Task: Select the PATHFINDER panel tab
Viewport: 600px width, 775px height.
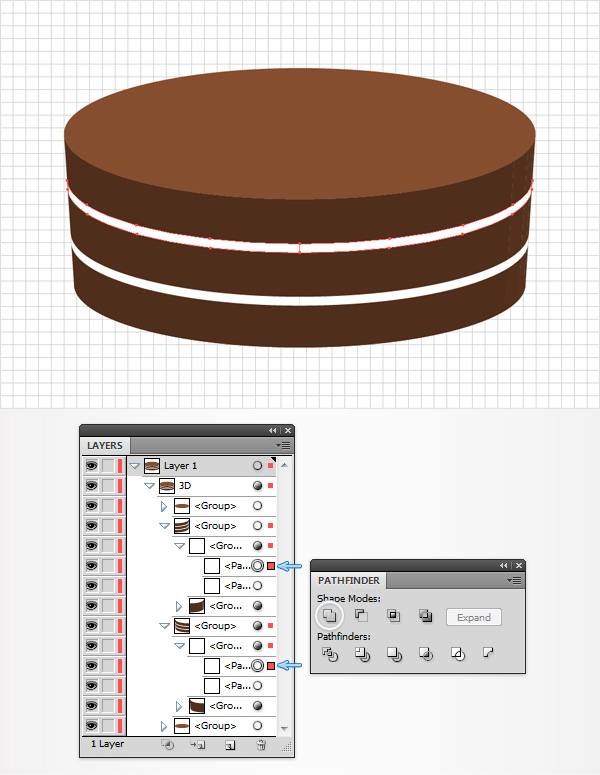Action: coord(349,580)
